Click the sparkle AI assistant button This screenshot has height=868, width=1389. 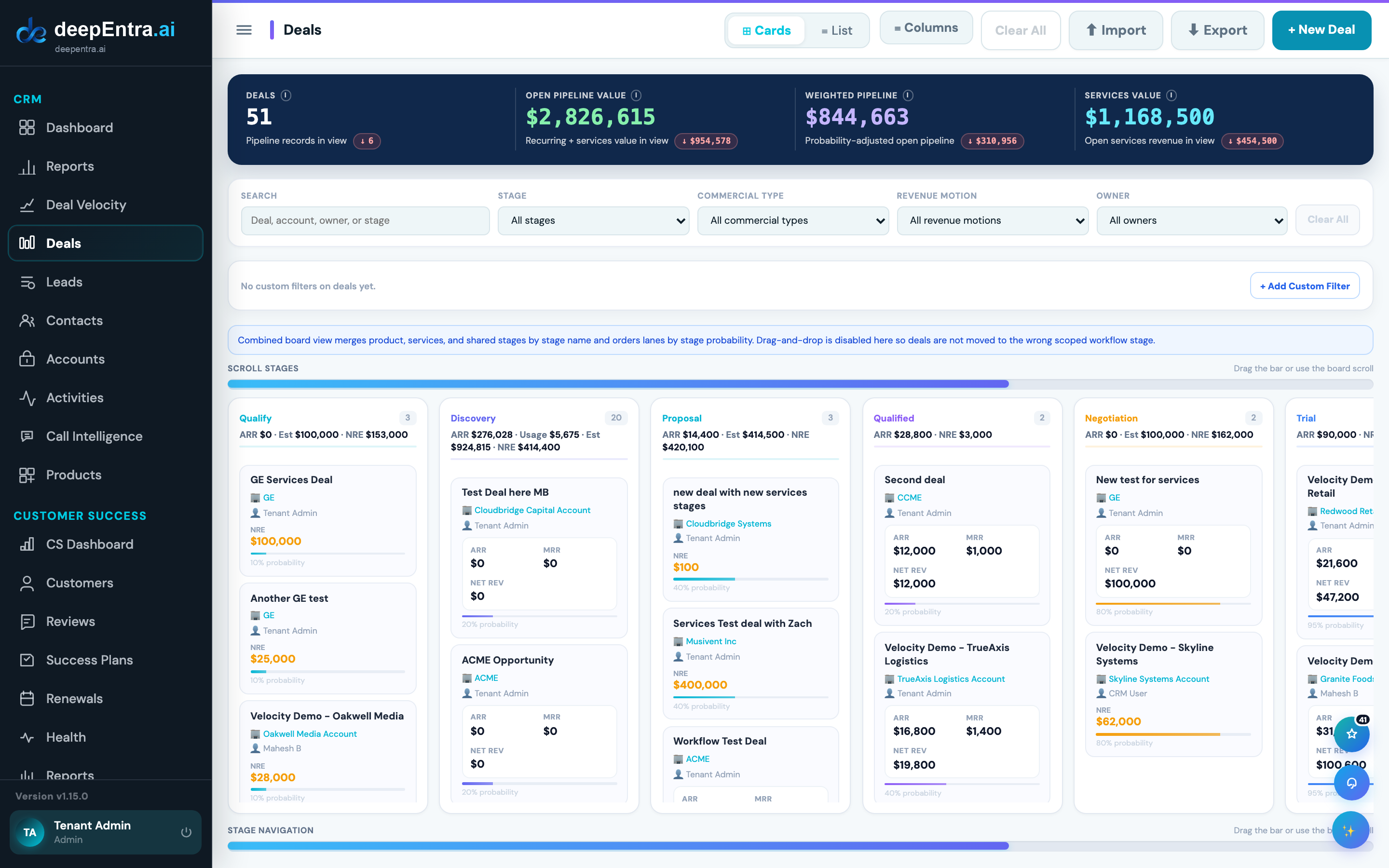click(x=1350, y=829)
